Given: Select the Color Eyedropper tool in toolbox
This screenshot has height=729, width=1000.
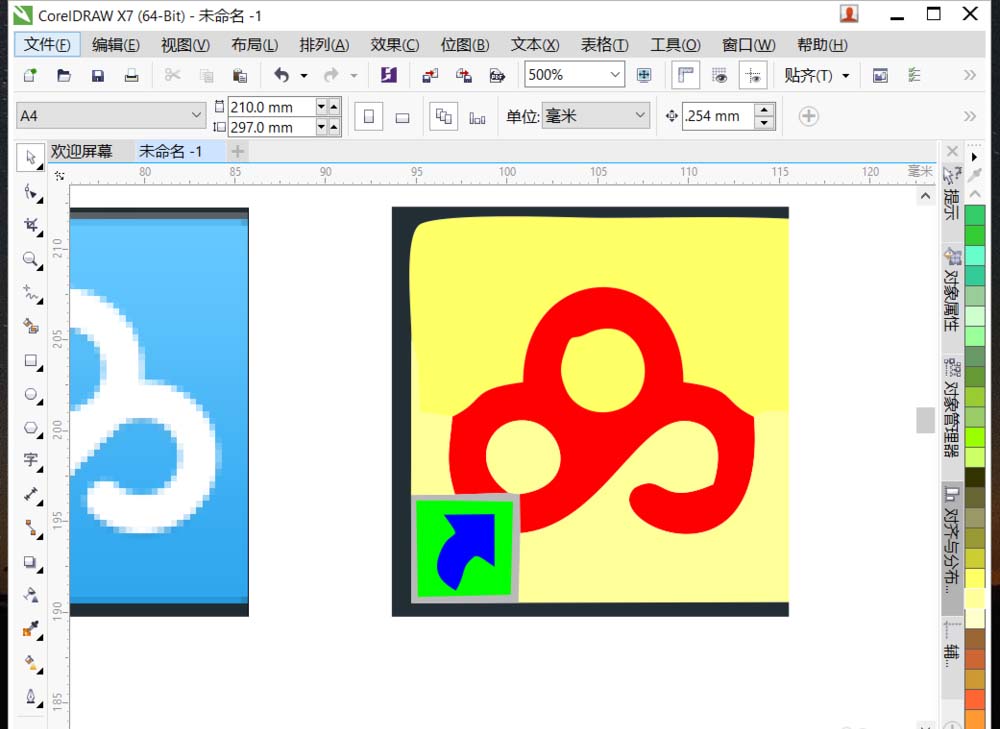Looking at the screenshot, I should point(31,630).
